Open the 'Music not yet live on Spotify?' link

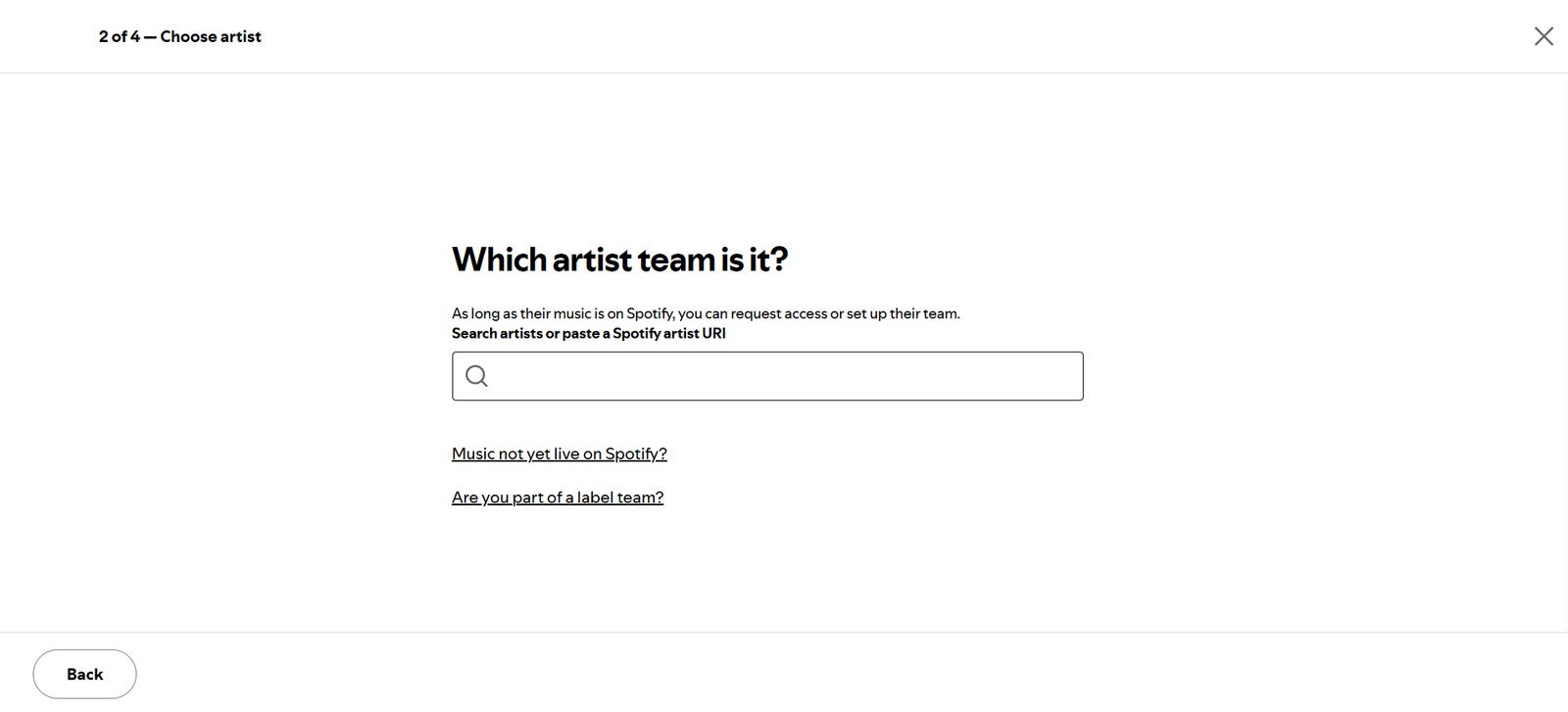coord(560,453)
